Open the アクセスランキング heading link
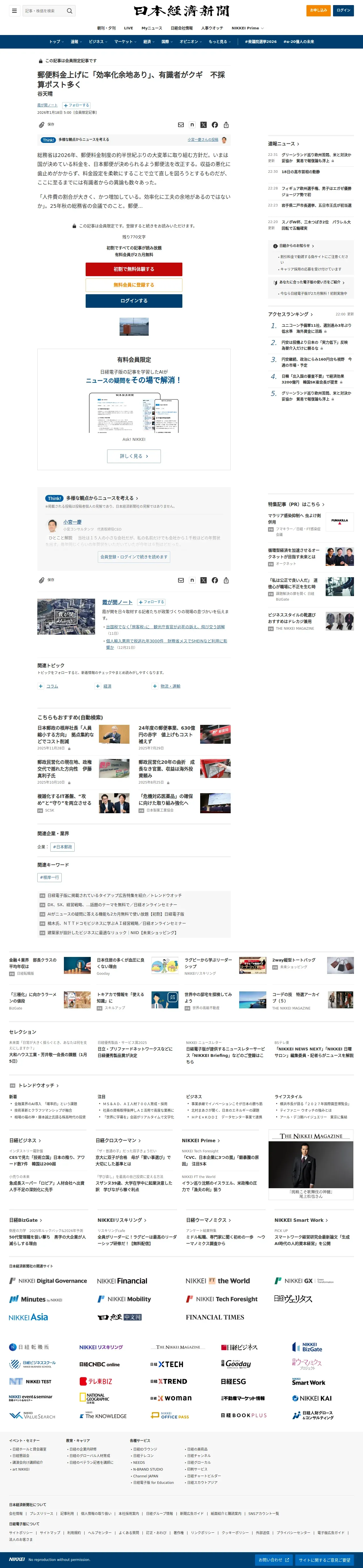The height and width of the screenshot is (1568, 363). [x=291, y=314]
